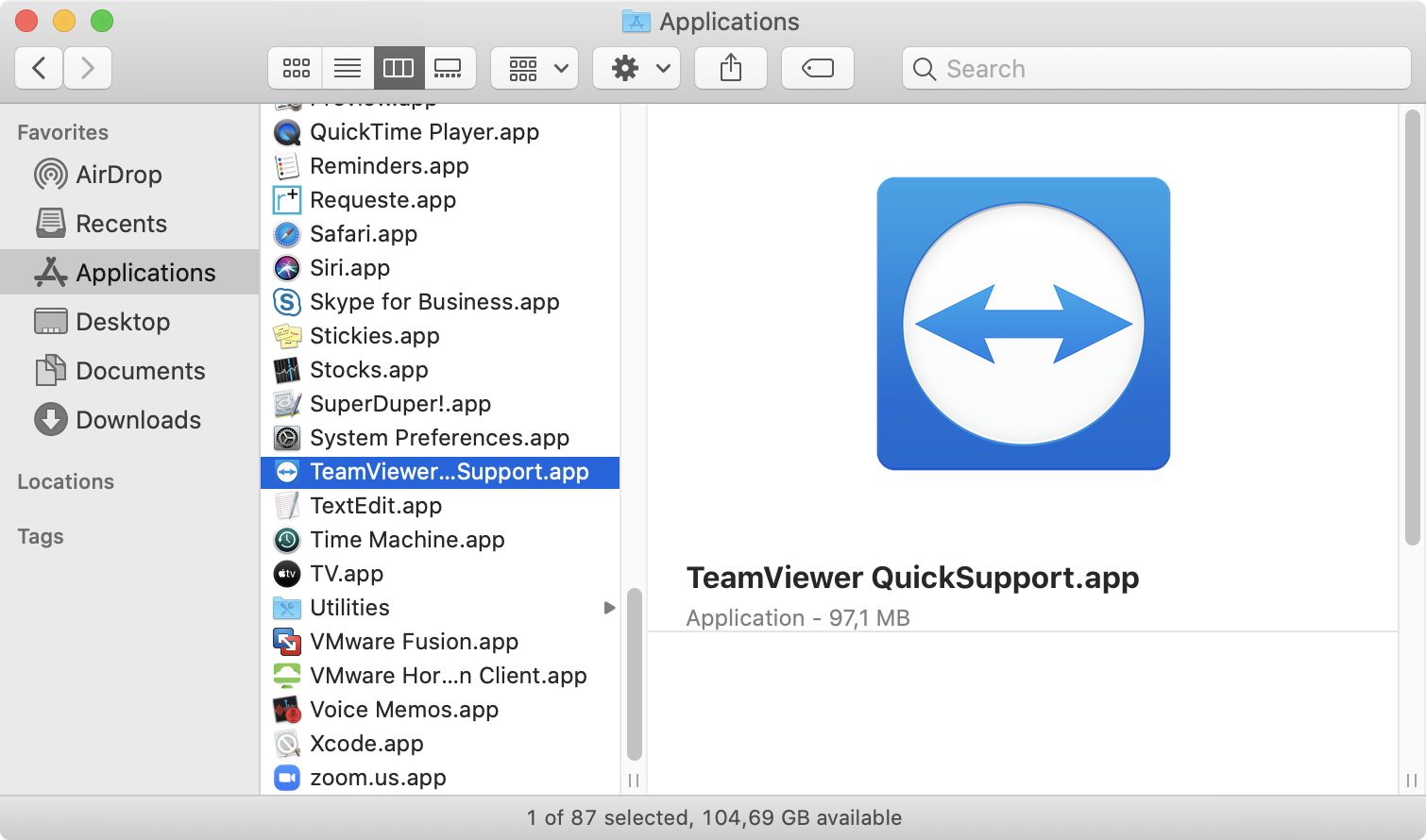This screenshot has width=1426, height=840.
Task: Click the Time Machine app icon
Action: click(287, 540)
